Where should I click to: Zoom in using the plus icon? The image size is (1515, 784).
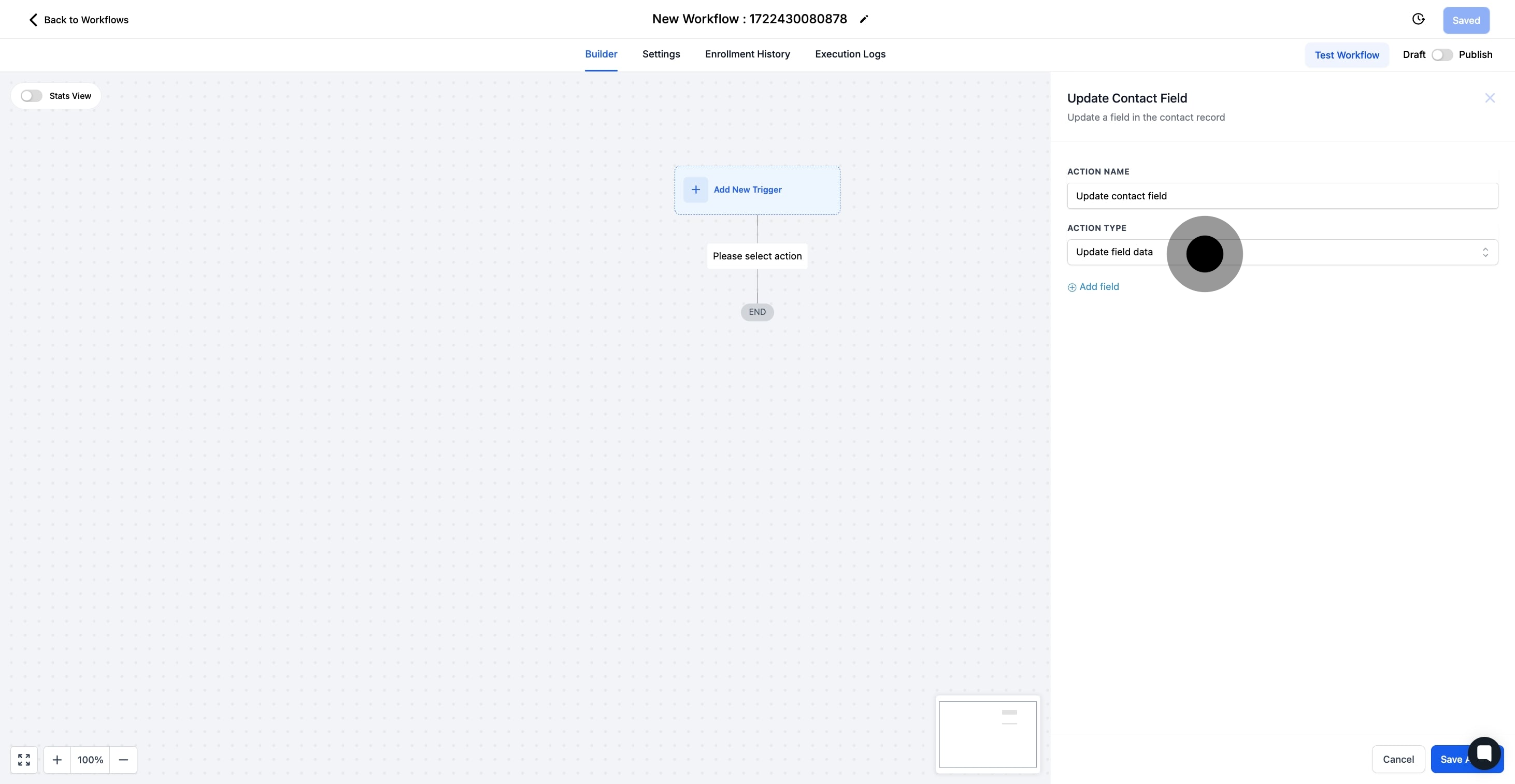57,759
